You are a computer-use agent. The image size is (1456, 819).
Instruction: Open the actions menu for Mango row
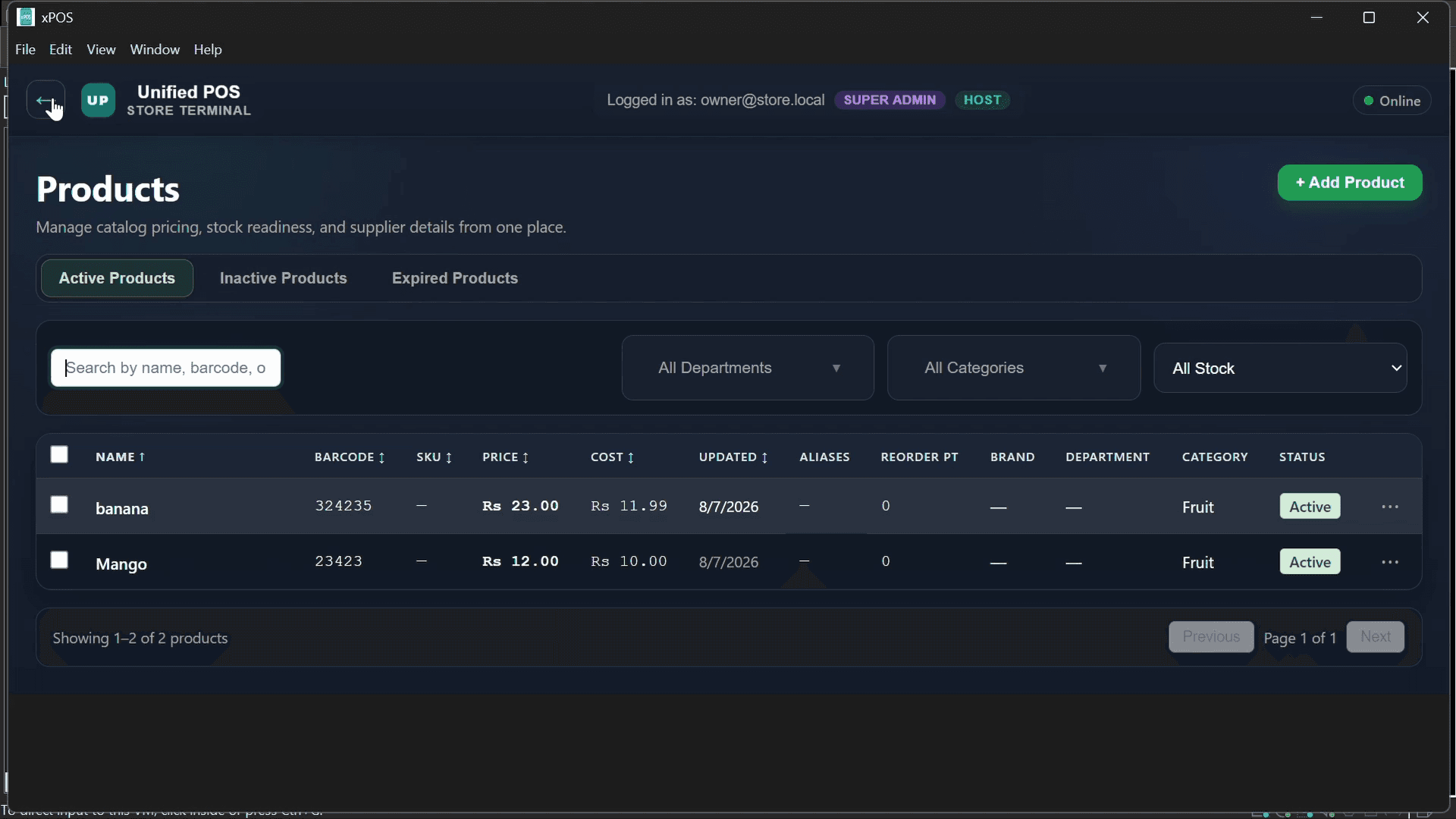pos(1390,562)
